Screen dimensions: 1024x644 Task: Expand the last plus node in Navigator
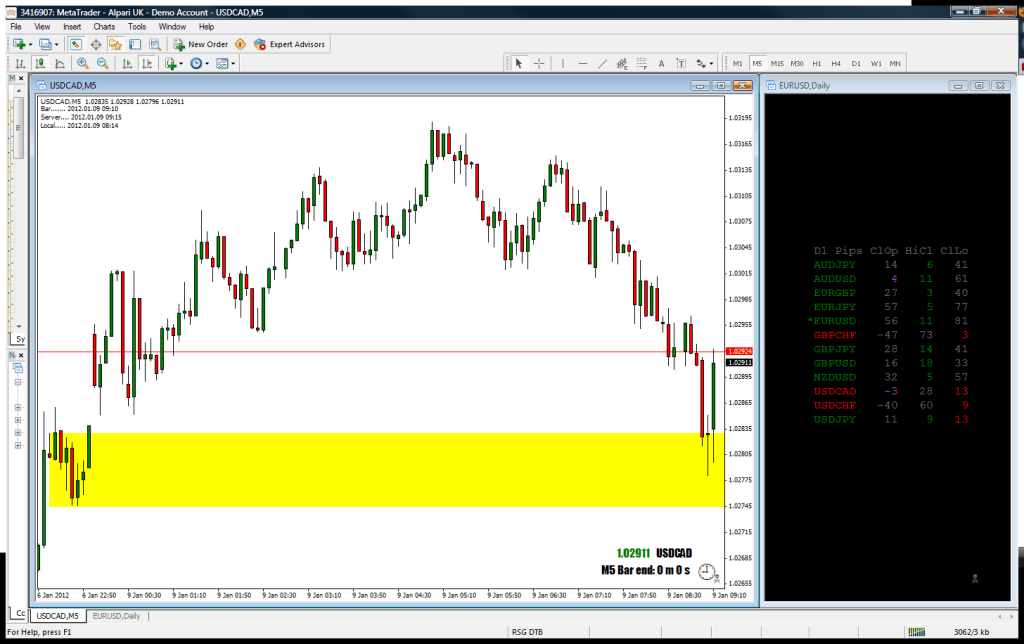click(x=18, y=445)
